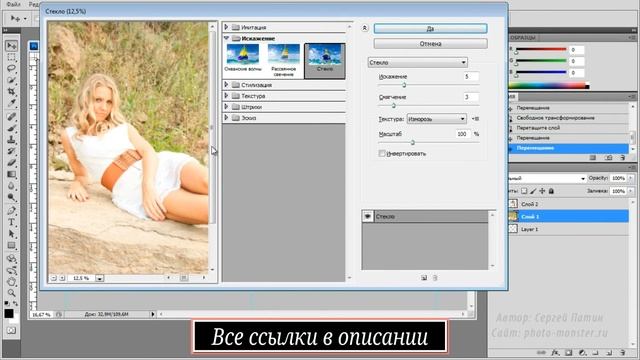Viewport: 640px width, 360px height.
Task: Select the Quick Selection tool
Action: 11,80
